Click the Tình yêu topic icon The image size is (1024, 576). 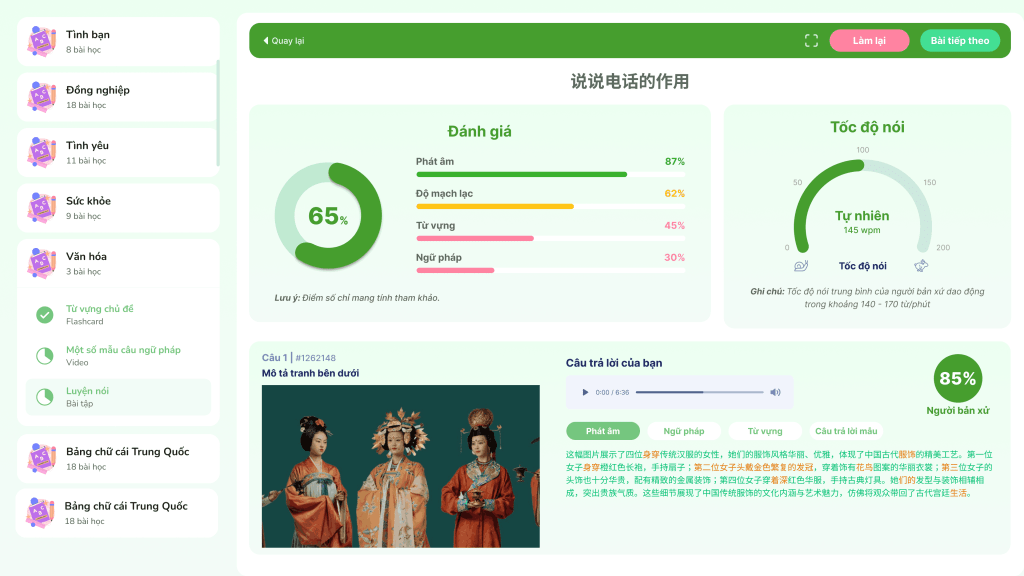tap(42, 152)
